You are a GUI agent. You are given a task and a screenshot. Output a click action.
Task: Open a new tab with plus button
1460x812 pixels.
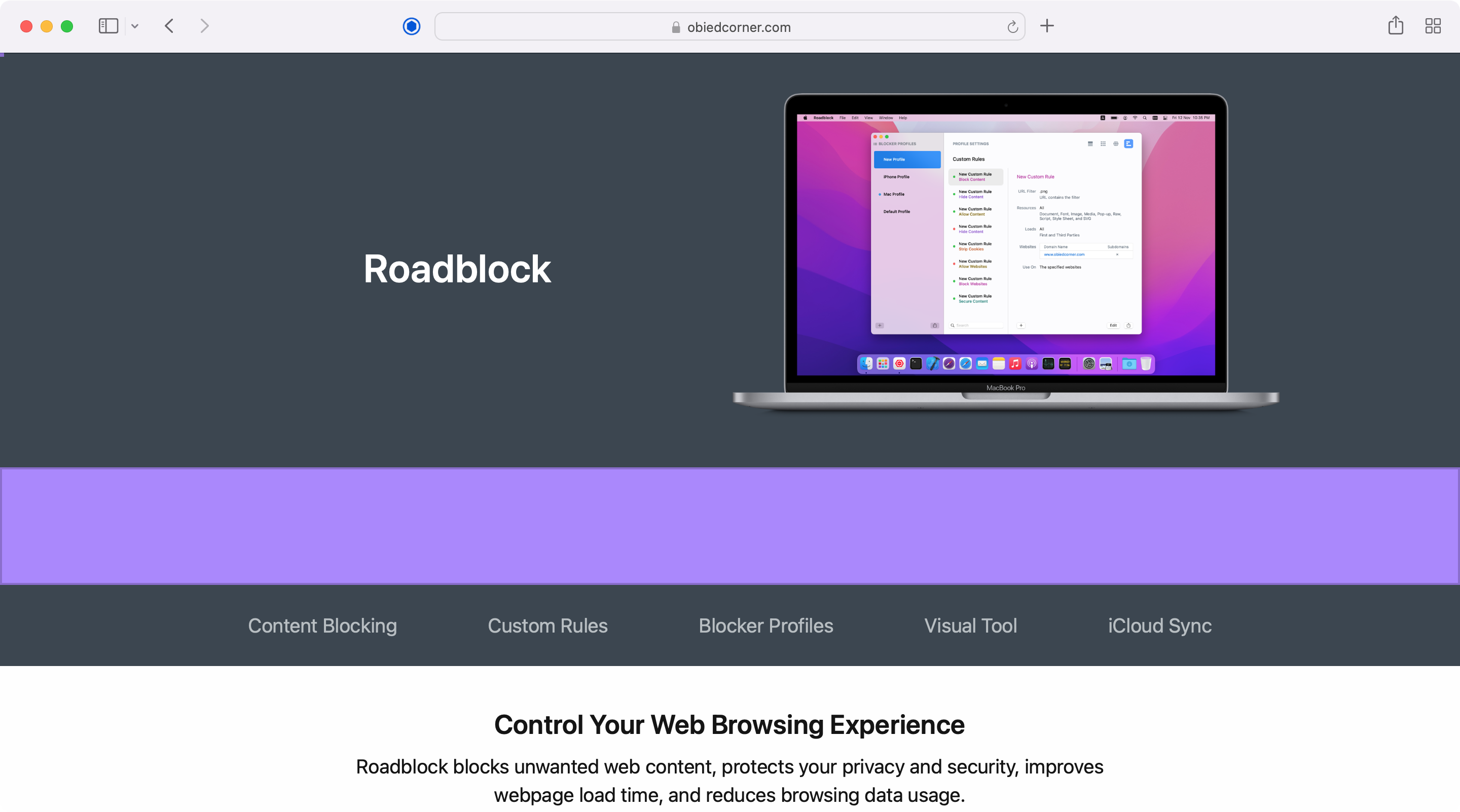[x=1047, y=26]
